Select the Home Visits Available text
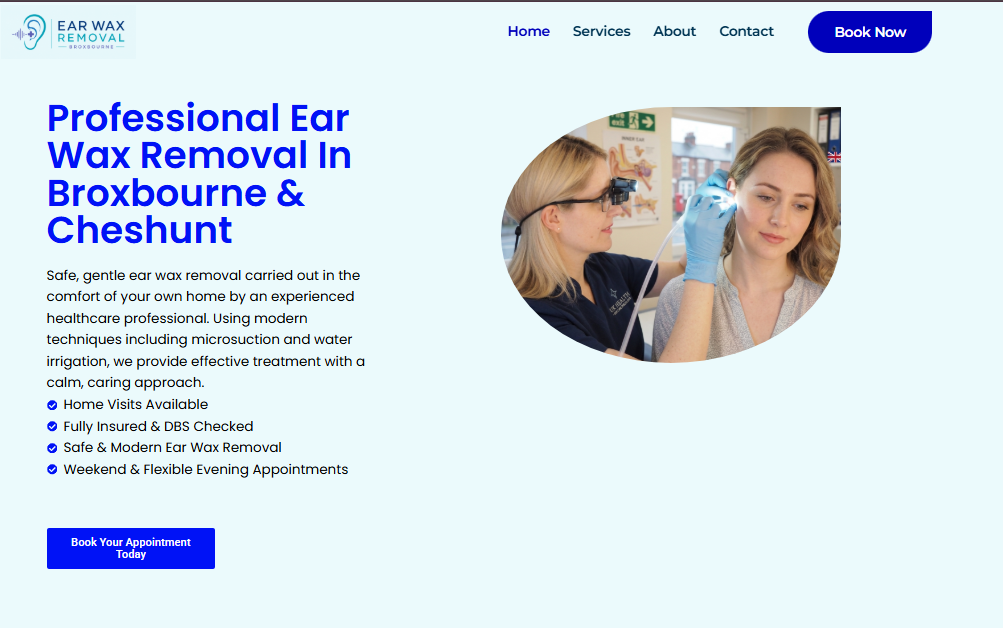1003x628 pixels. tap(136, 405)
